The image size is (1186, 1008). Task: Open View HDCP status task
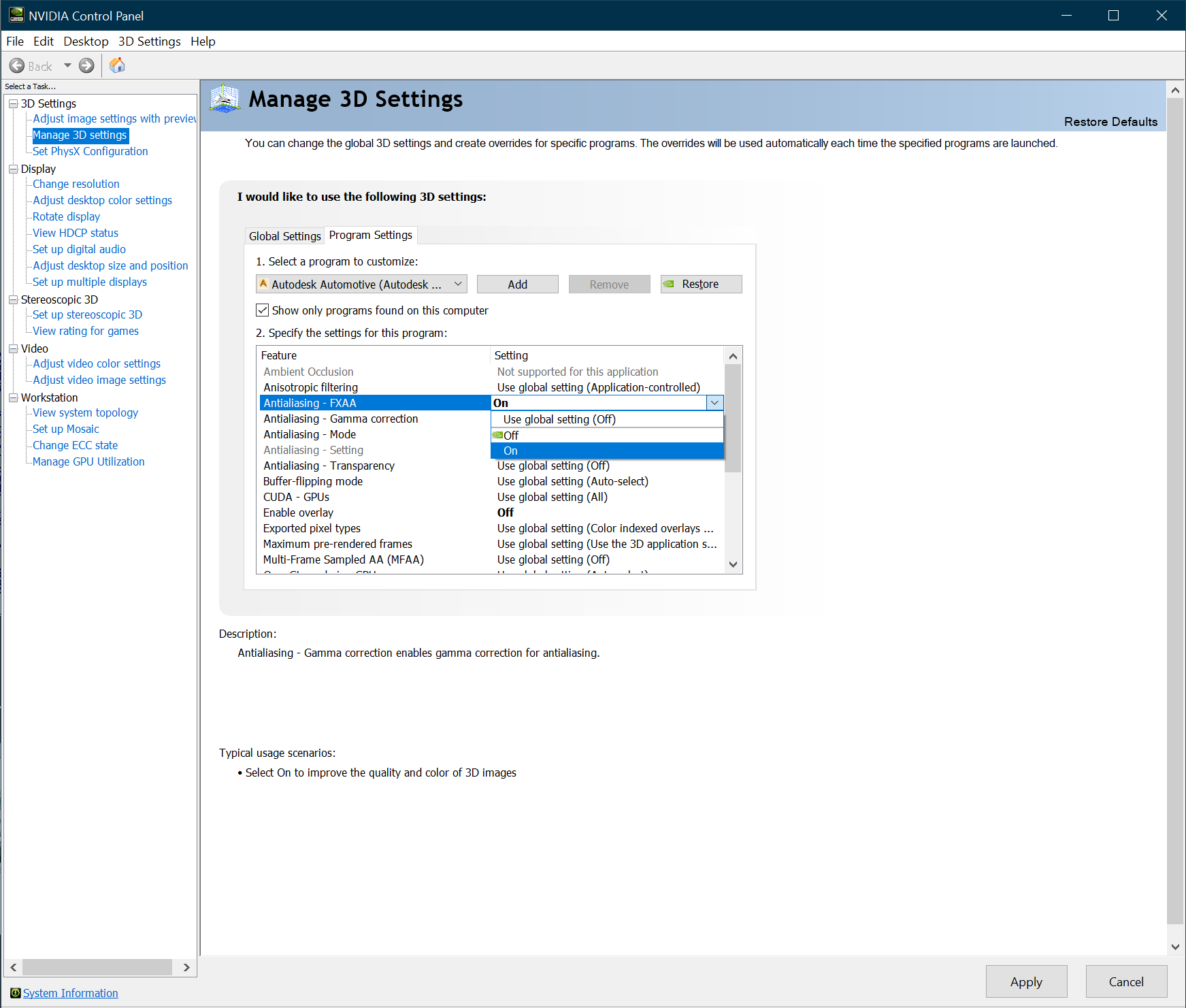tap(76, 233)
